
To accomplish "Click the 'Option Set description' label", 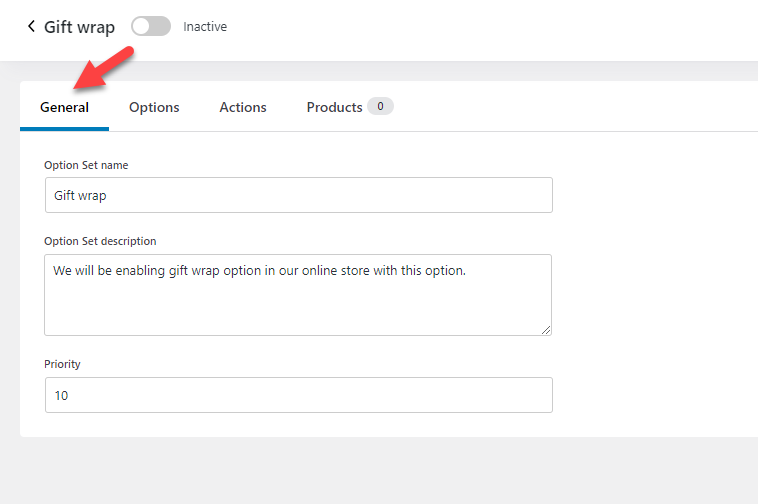I will pos(100,241).
